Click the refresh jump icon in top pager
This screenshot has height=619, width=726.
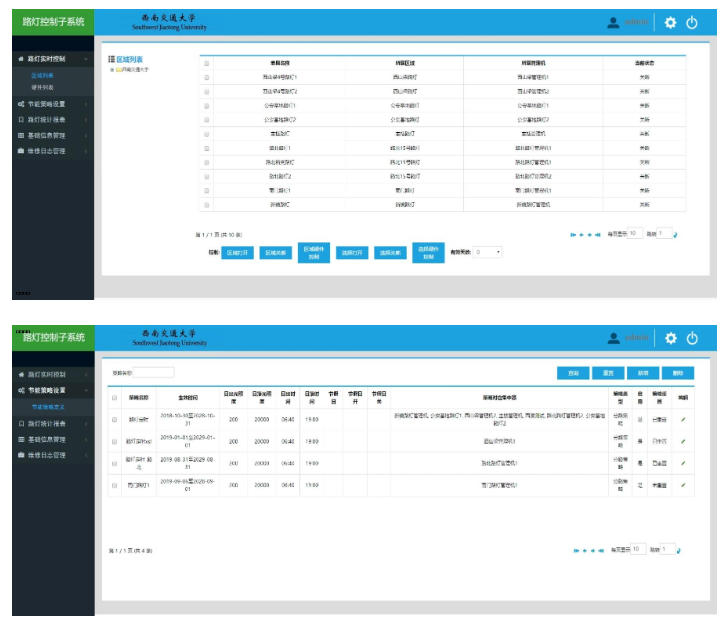(675, 235)
